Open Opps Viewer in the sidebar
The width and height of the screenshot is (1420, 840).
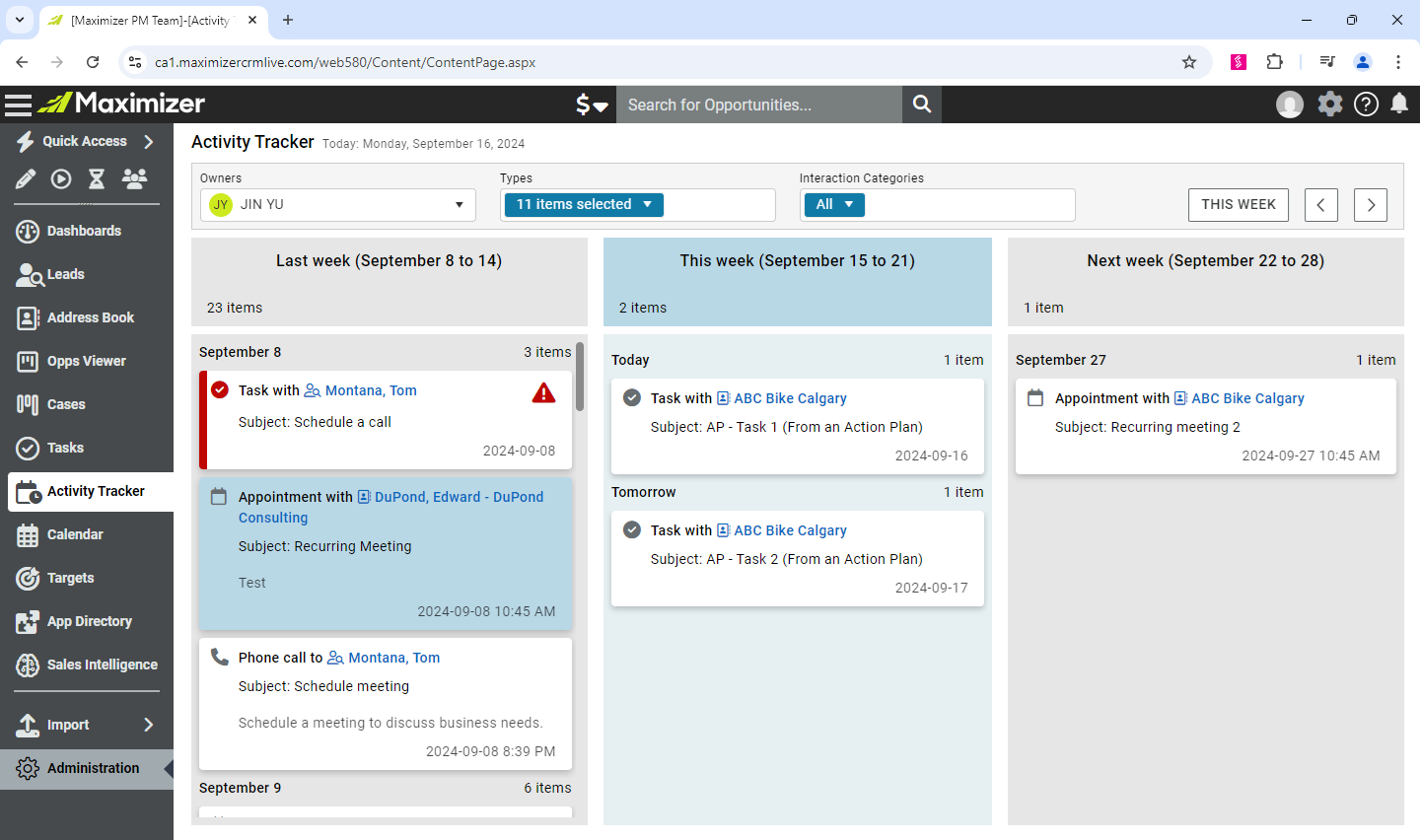[87, 361]
